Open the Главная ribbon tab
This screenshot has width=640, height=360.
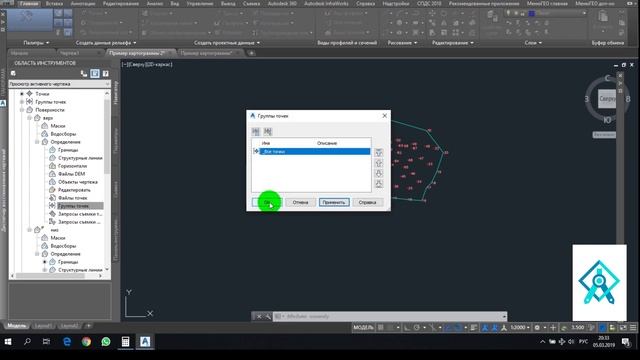tap(29, 3)
